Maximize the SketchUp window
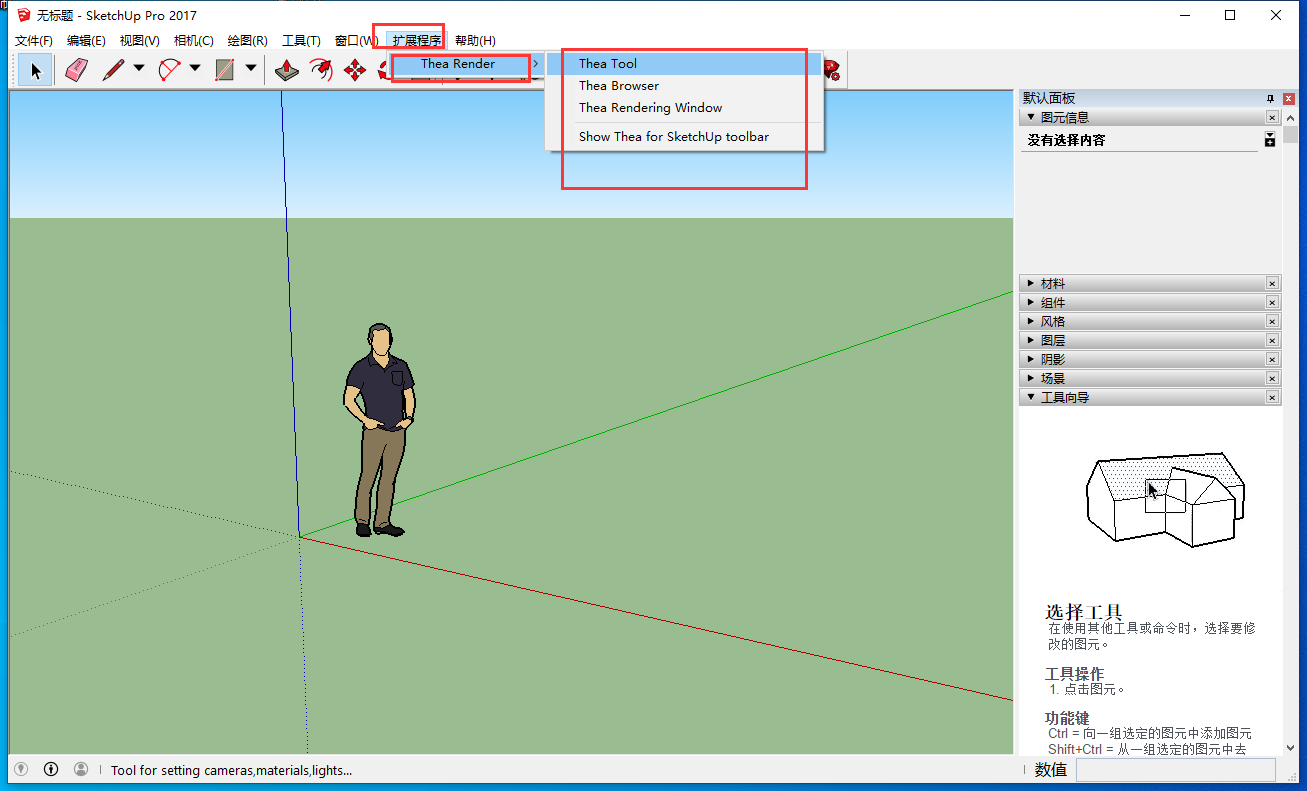 point(1230,15)
